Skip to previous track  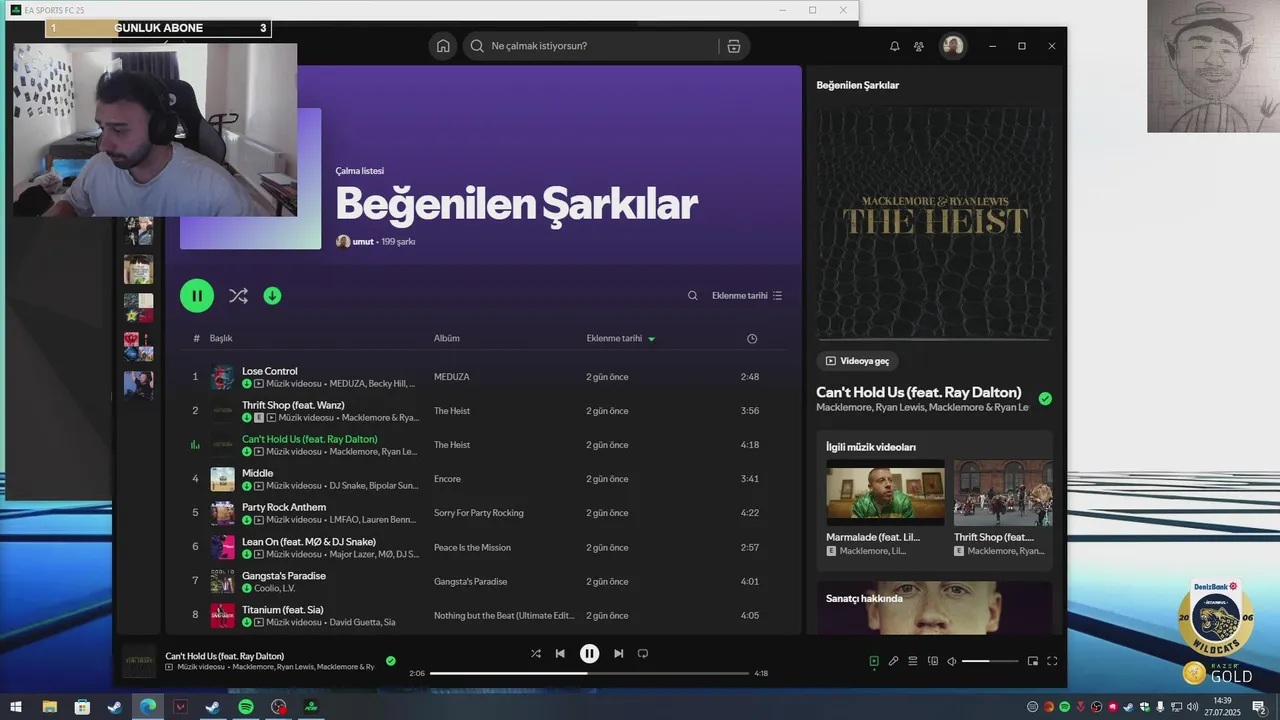[x=560, y=653]
